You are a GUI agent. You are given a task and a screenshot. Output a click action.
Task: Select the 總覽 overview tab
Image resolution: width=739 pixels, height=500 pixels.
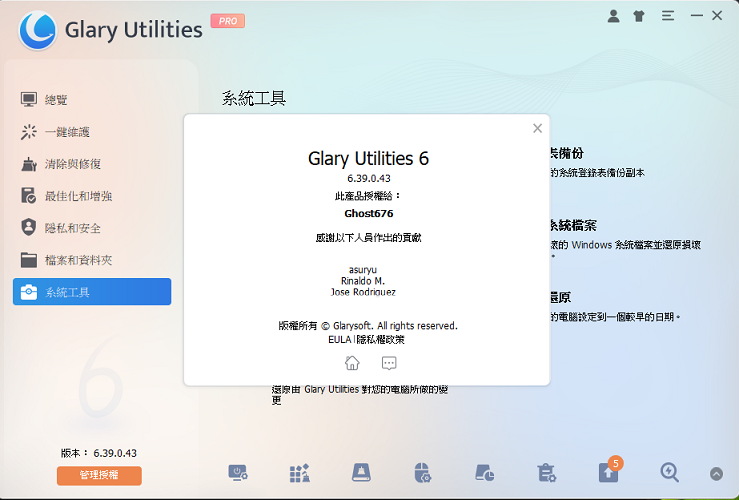[92, 99]
